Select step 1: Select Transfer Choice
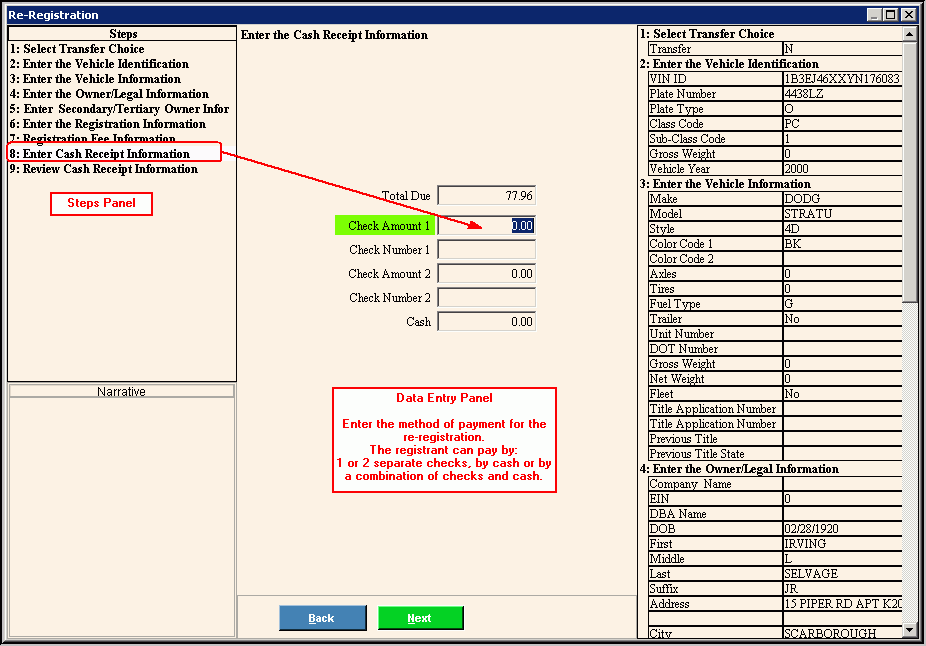Screen dimensions: 926x646 [77, 49]
